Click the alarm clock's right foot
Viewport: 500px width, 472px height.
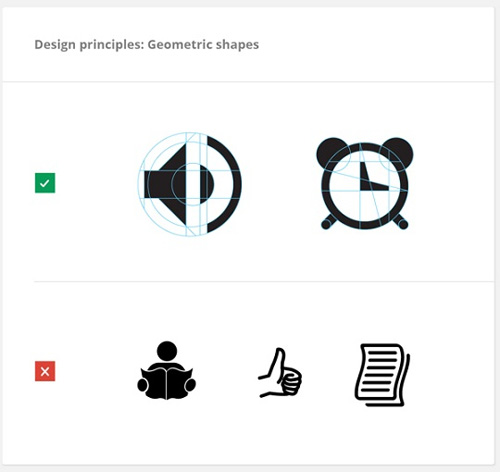tap(400, 222)
